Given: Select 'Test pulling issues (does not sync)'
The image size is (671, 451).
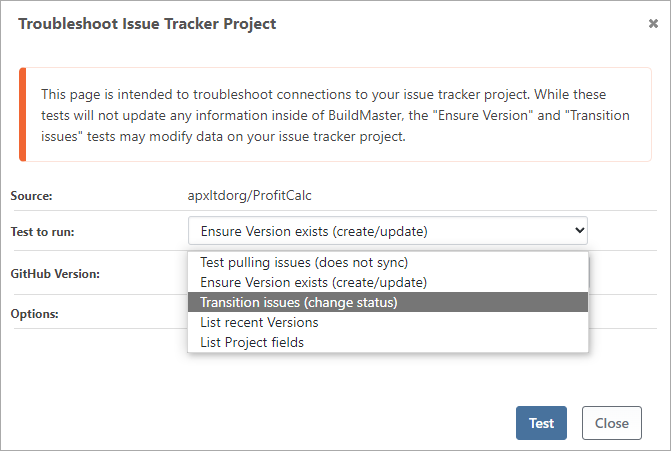Looking at the screenshot, I should [298, 262].
